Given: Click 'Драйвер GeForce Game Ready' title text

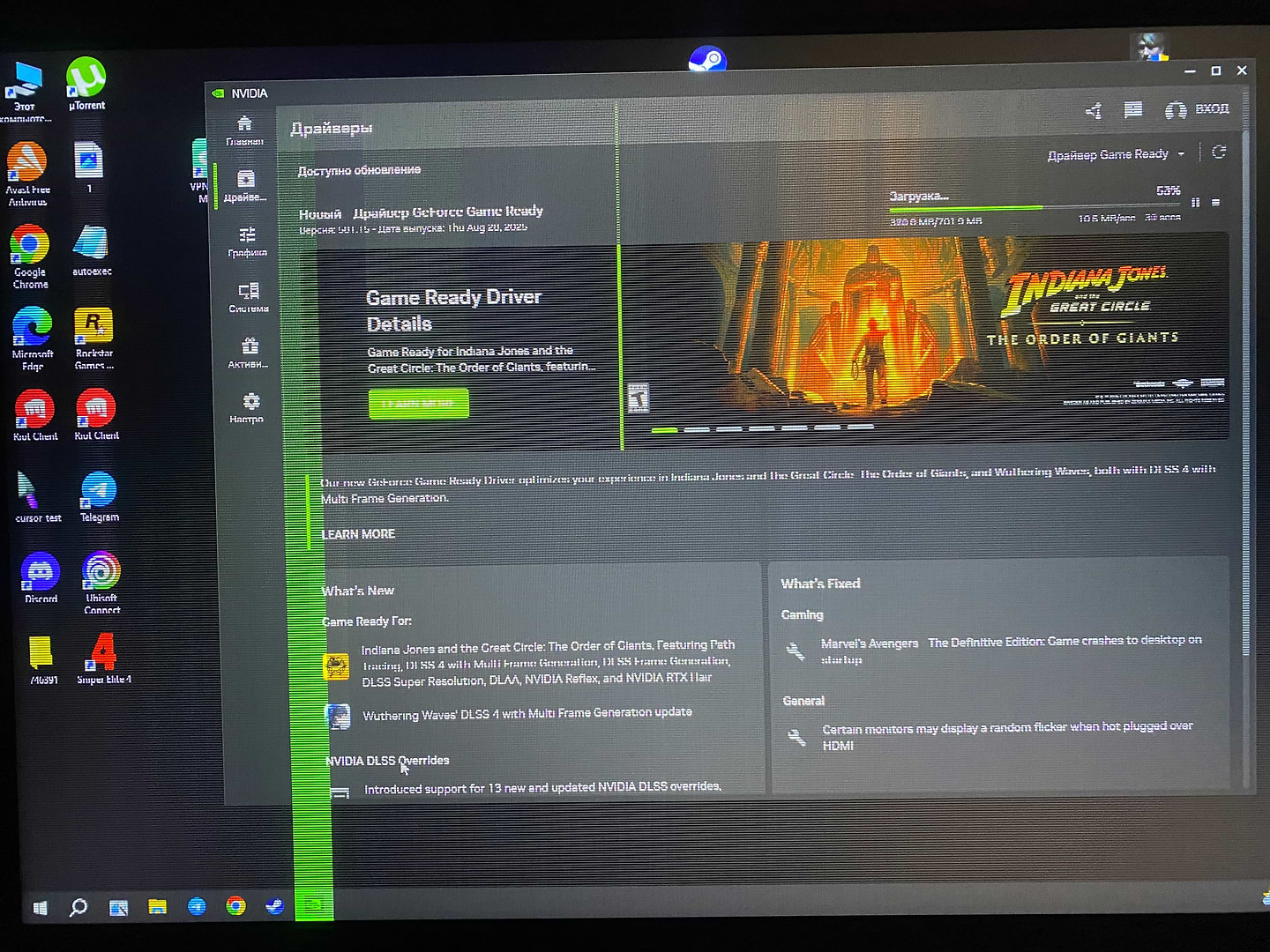Looking at the screenshot, I should click(x=448, y=212).
